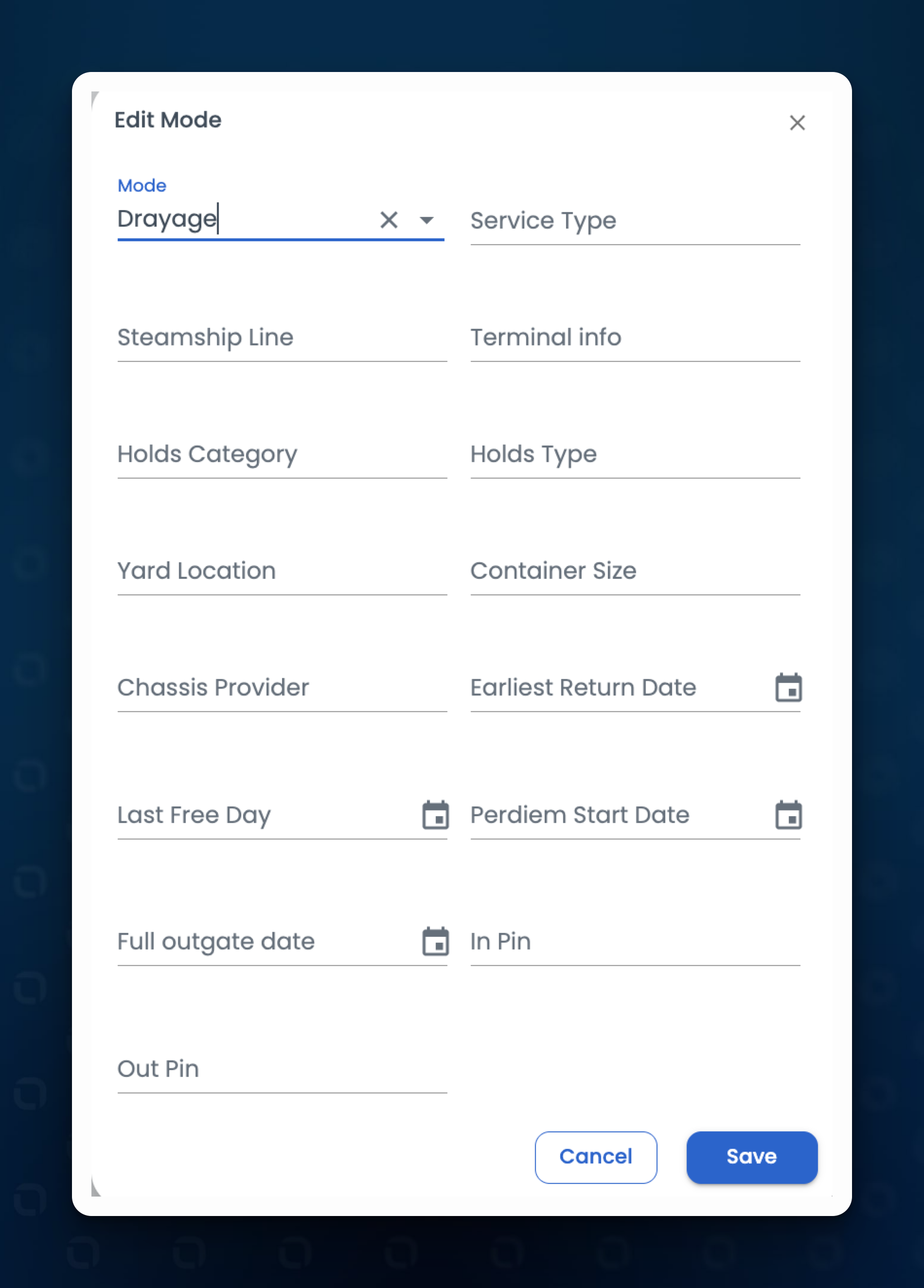Image resolution: width=924 pixels, height=1288 pixels.
Task: Open calendar for Last Free Day
Action: click(x=436, y=815)
